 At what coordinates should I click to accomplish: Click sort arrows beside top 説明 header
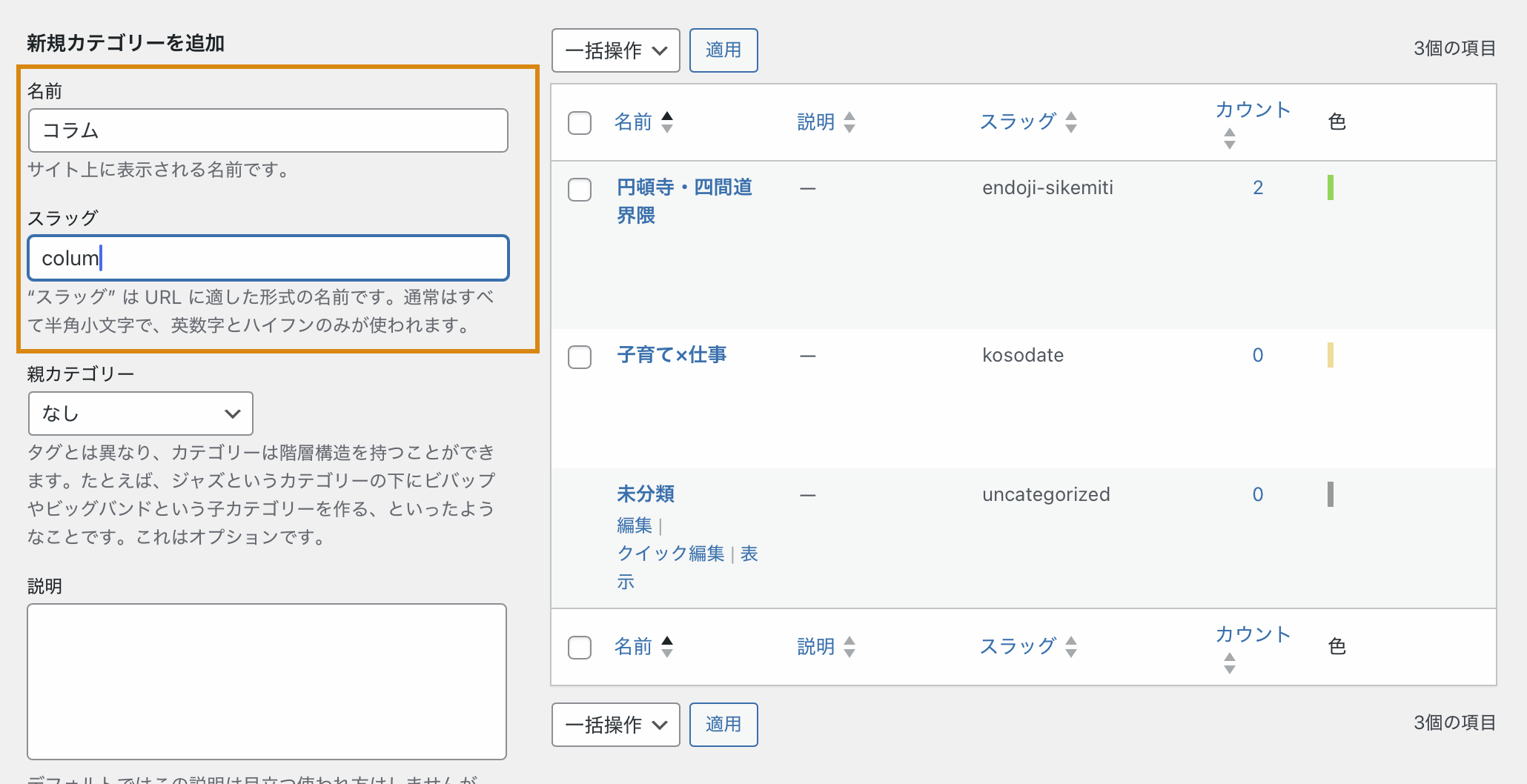tap(849, 122)
